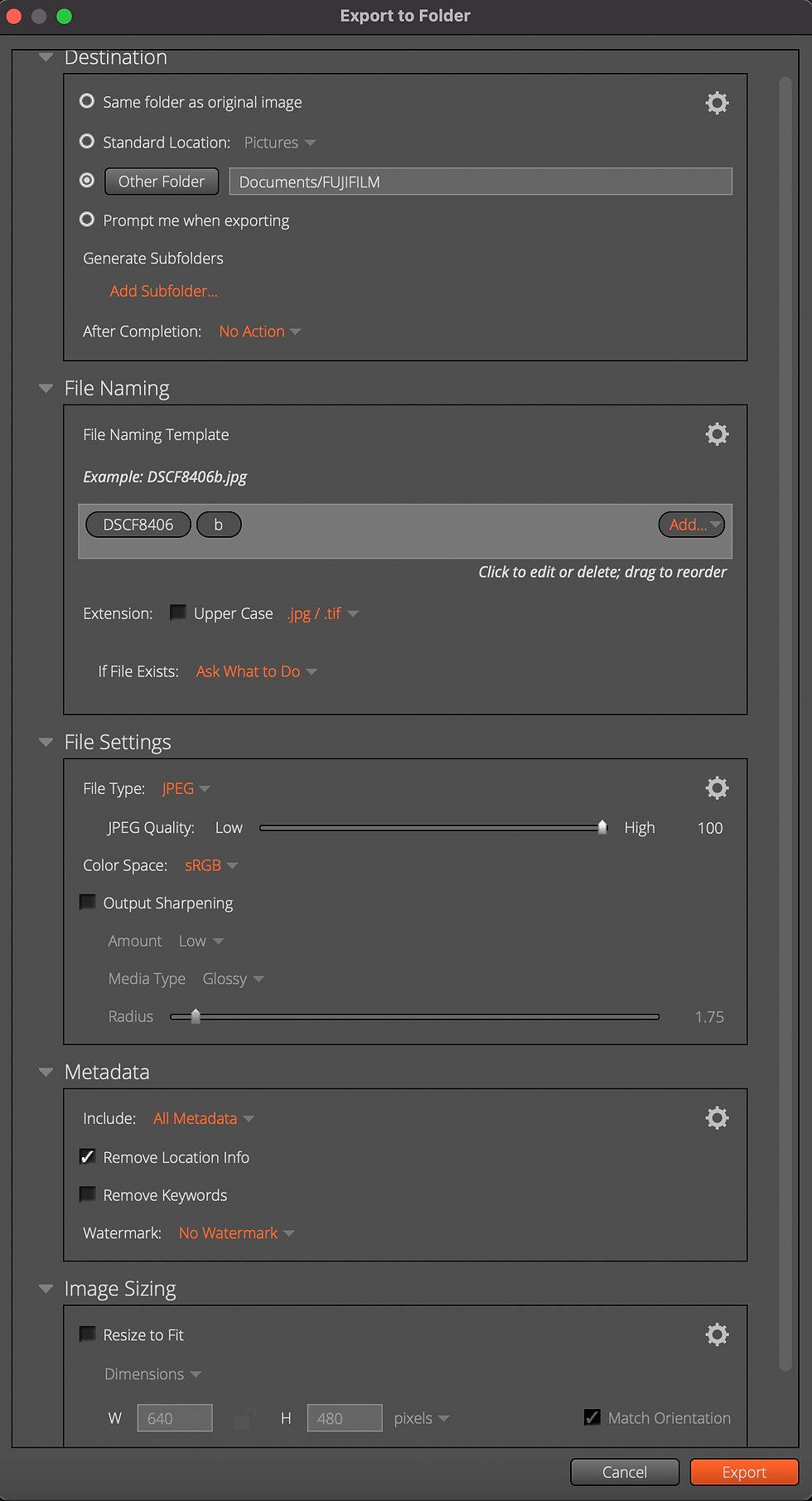Click the Export button
Viewport: 812px width, 1501px height.
pyautogui.click(x=744, y=1472)
